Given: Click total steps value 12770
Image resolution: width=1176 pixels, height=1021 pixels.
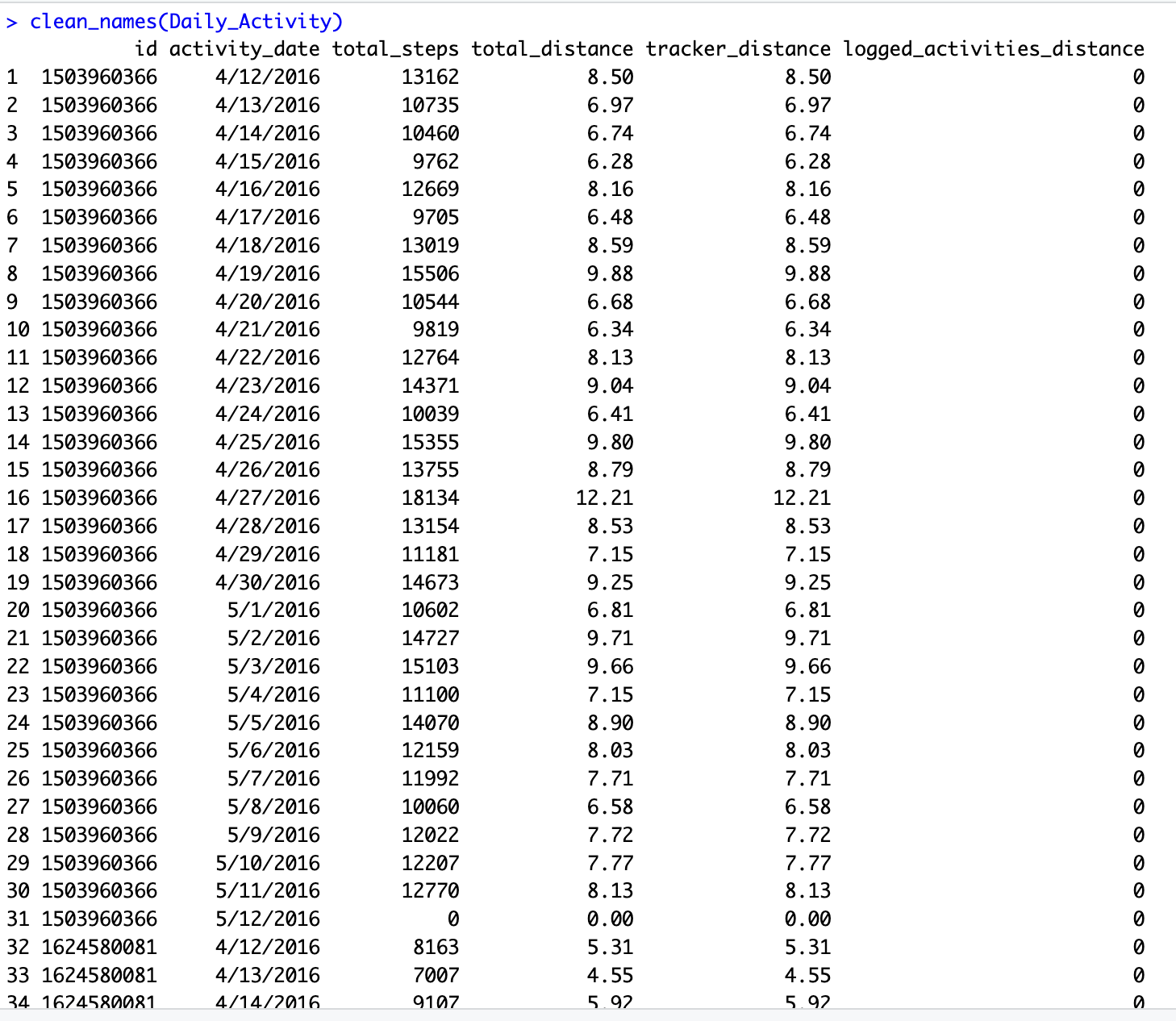Looking at the screenshot, I should click(431, 891).
